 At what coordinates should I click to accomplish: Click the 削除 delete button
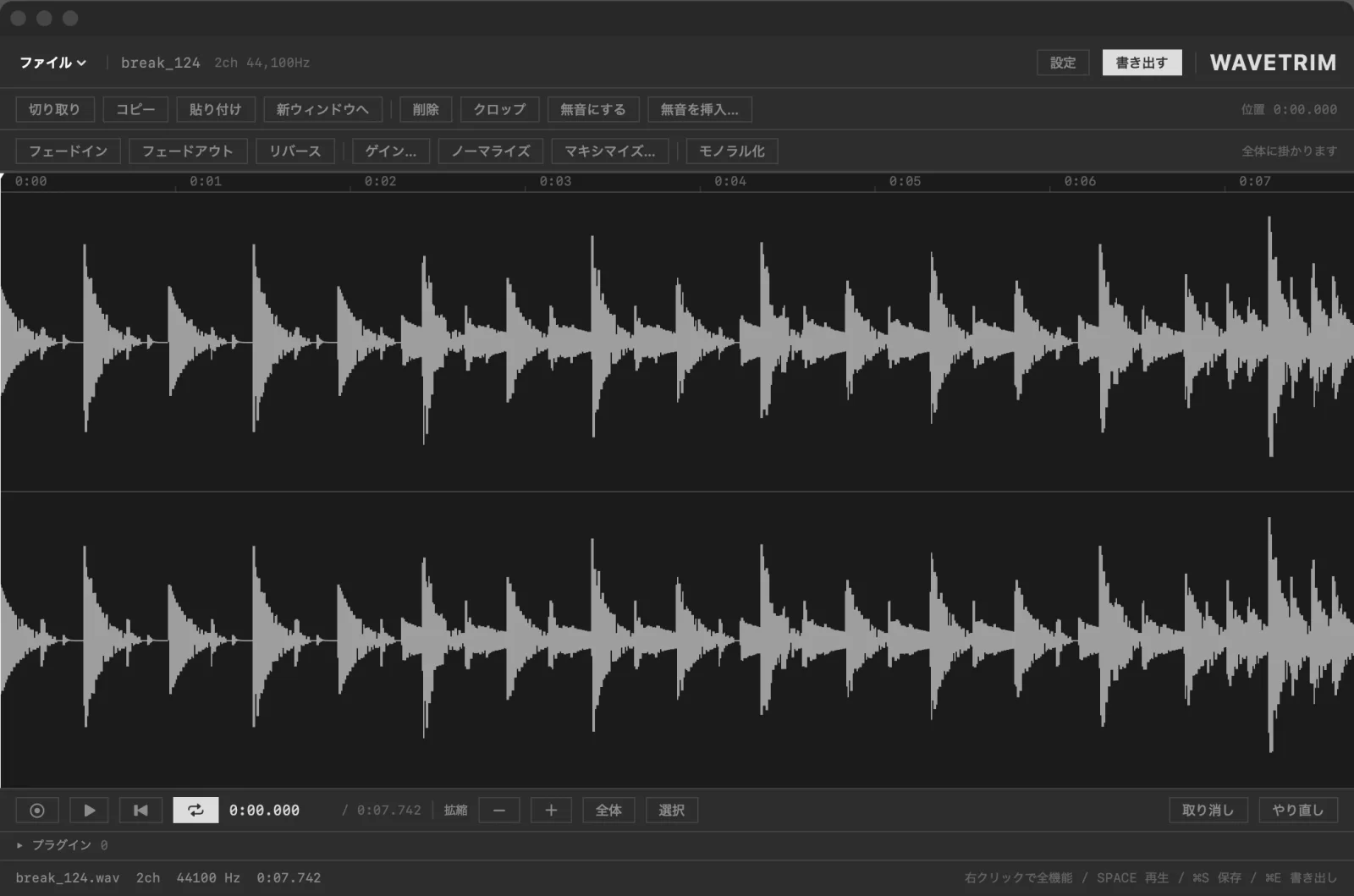click(426, 109)
